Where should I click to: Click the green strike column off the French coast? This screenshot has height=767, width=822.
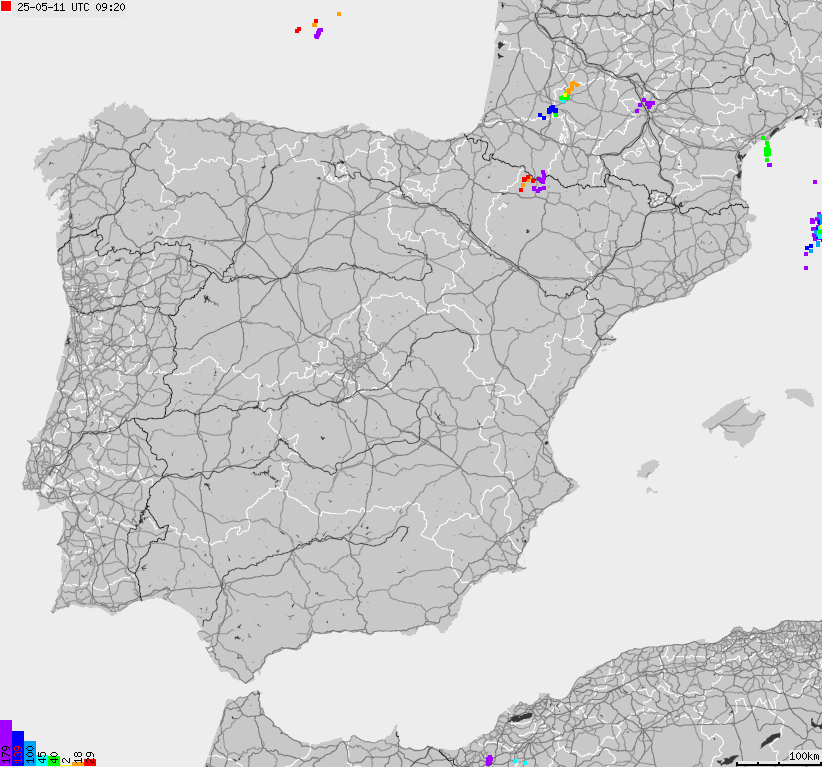pyautogui.click(x=766, y=149)
